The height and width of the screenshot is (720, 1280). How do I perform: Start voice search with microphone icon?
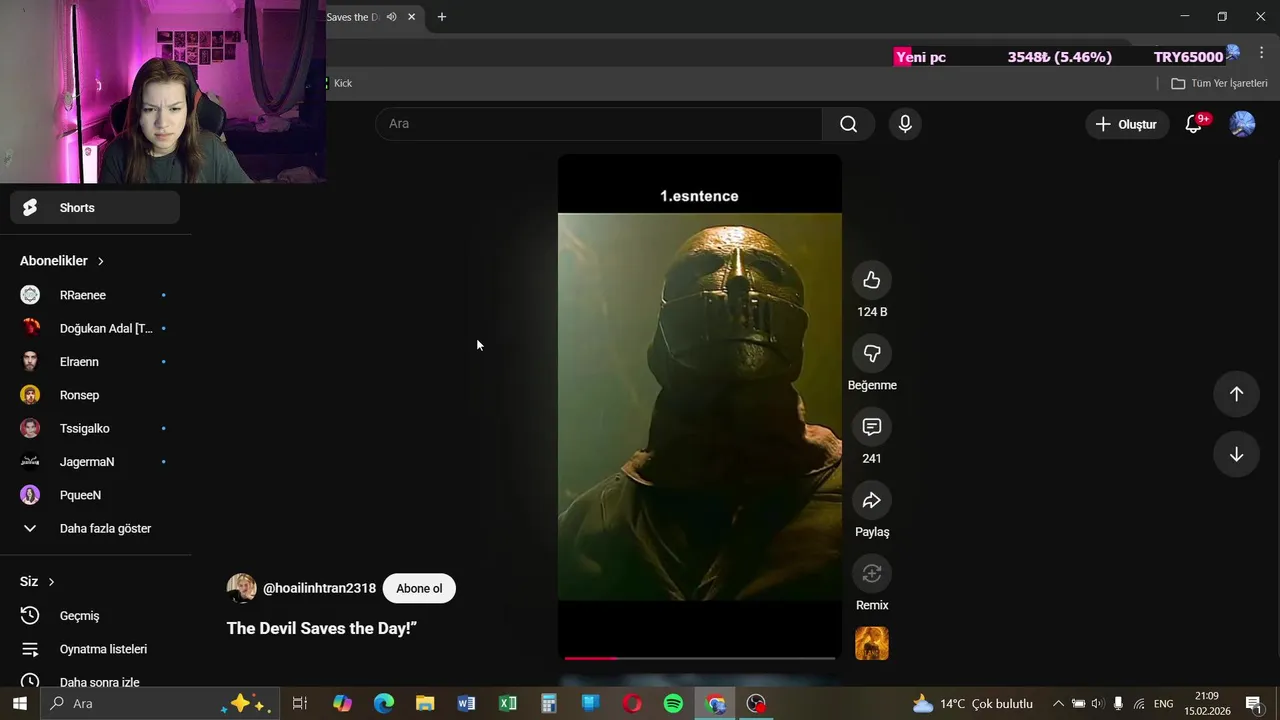(905, 124)
